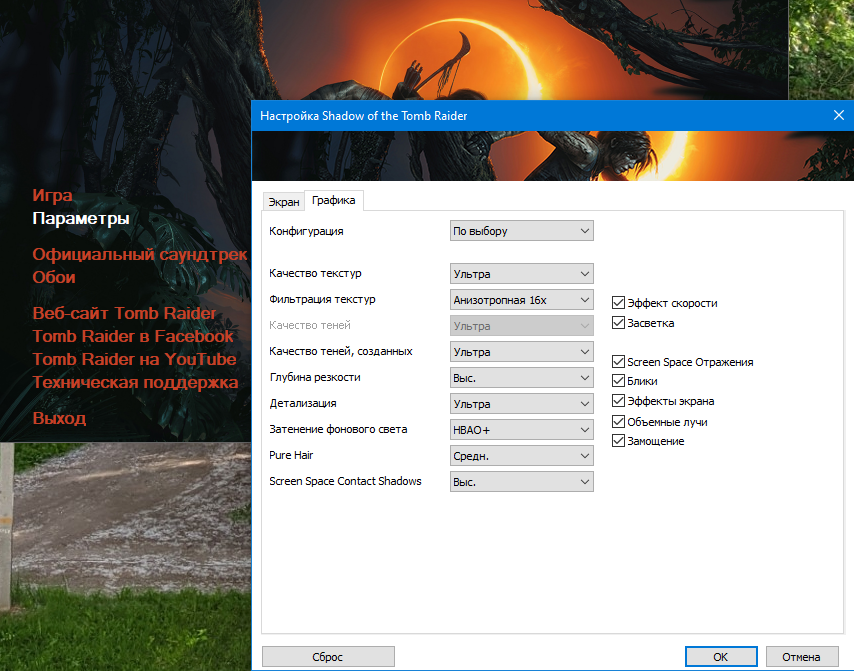Click the Отмена button
The width and height of the screenshot is (854, 671).
pos(801,657)
